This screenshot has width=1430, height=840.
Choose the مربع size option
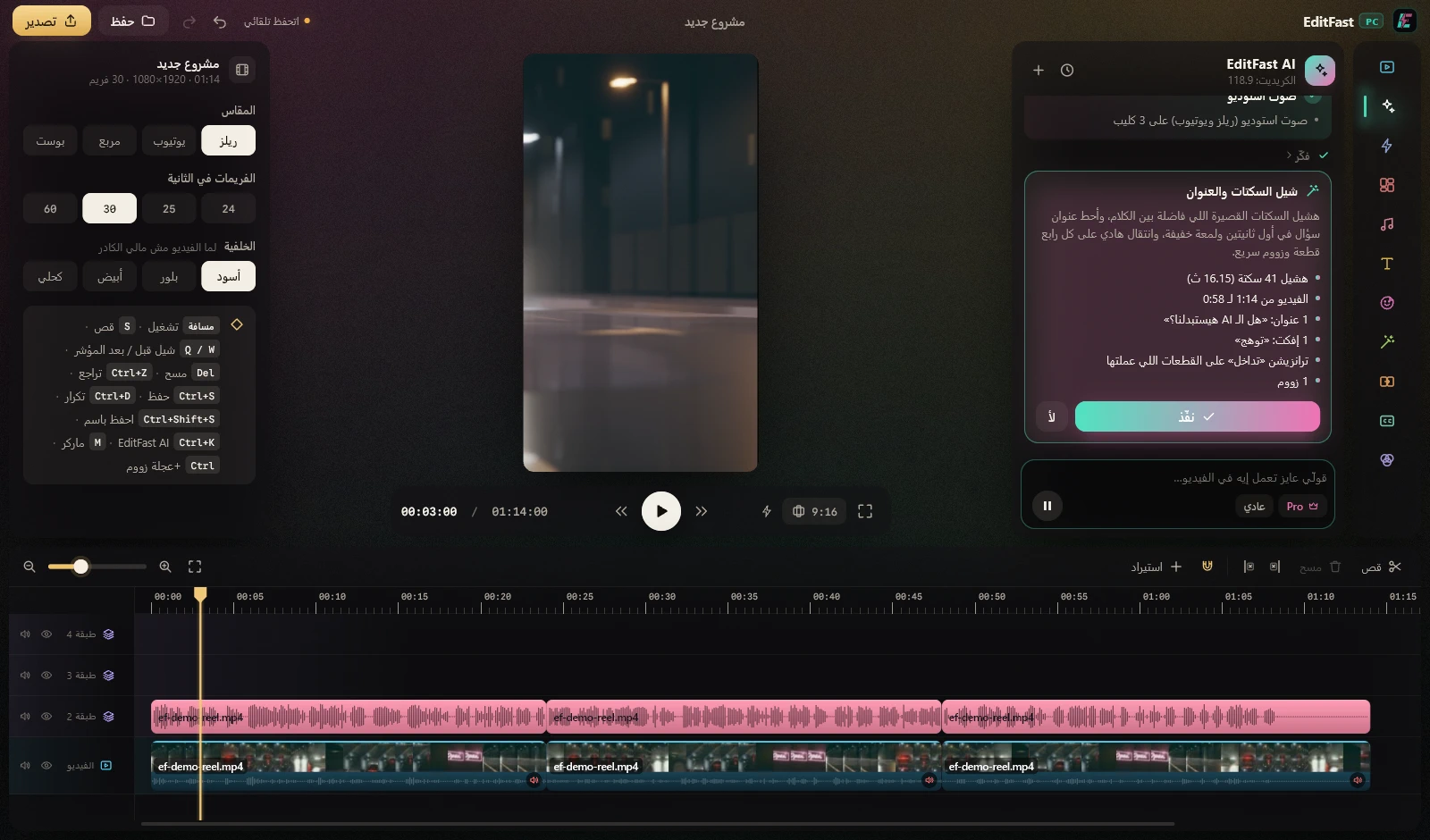[x=110, y=141]
